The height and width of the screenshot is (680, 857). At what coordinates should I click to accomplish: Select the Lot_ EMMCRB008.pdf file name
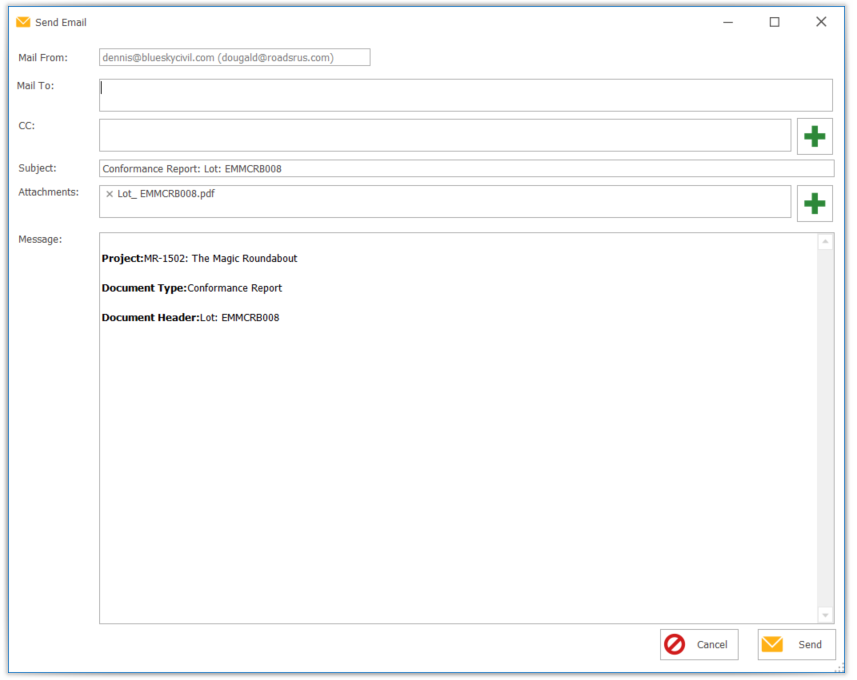[166, 194]
